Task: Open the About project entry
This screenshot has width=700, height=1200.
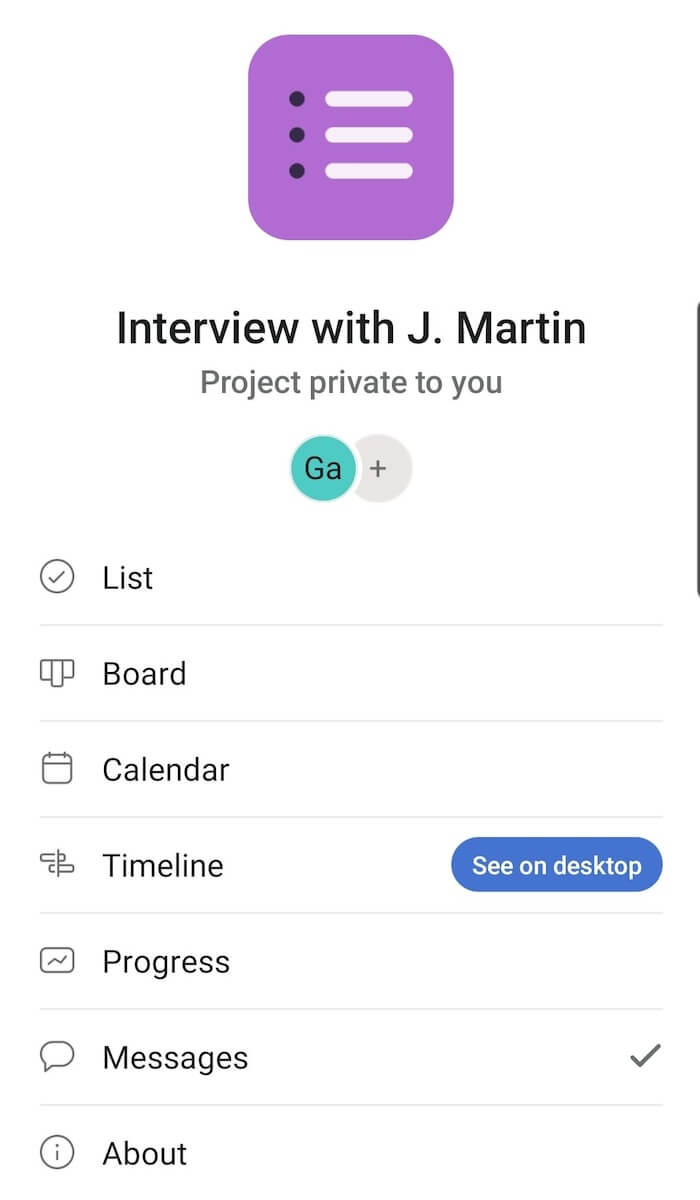Action: (145, 1154)
